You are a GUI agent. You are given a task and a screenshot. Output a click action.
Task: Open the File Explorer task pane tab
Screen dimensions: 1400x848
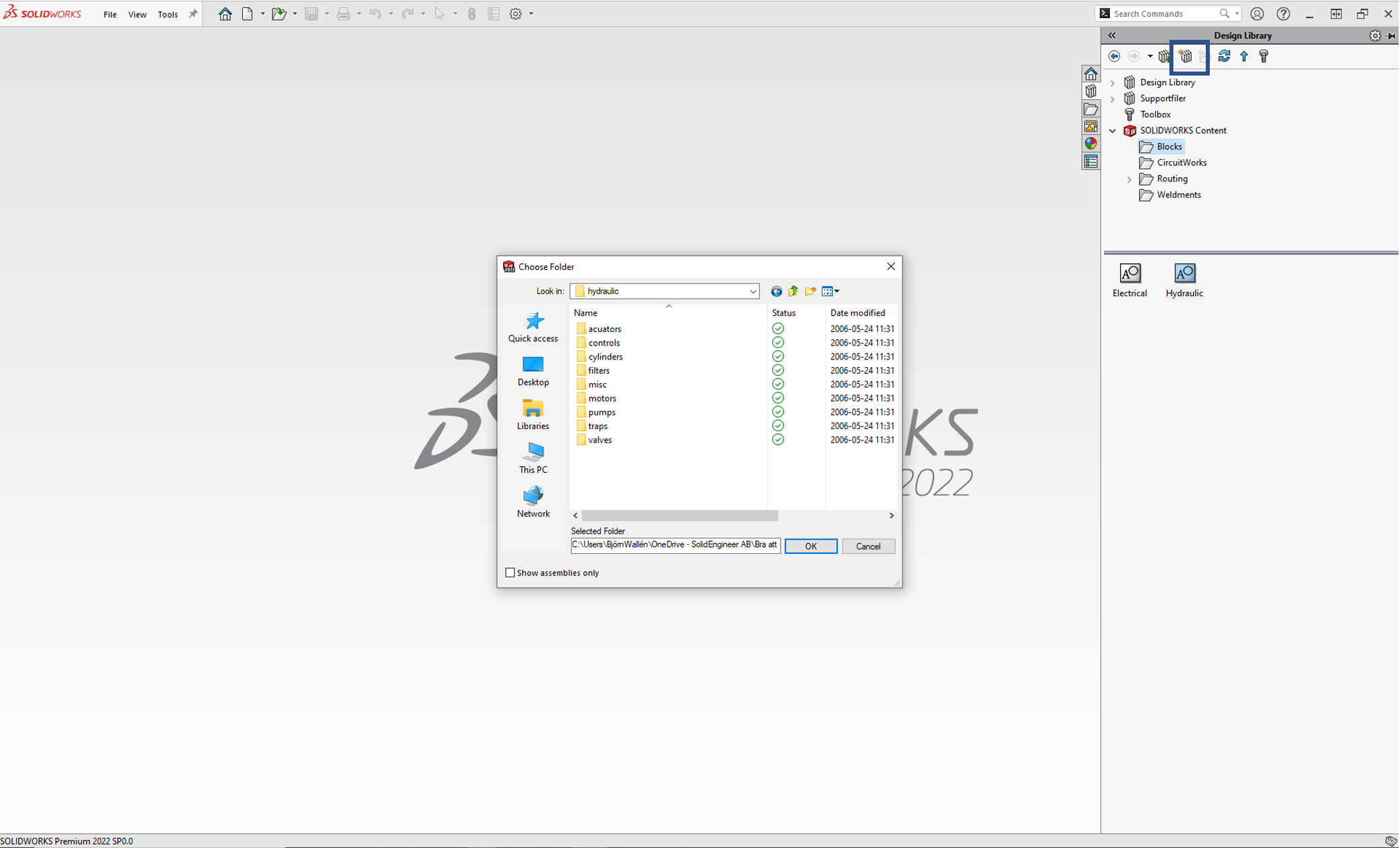1090,109
